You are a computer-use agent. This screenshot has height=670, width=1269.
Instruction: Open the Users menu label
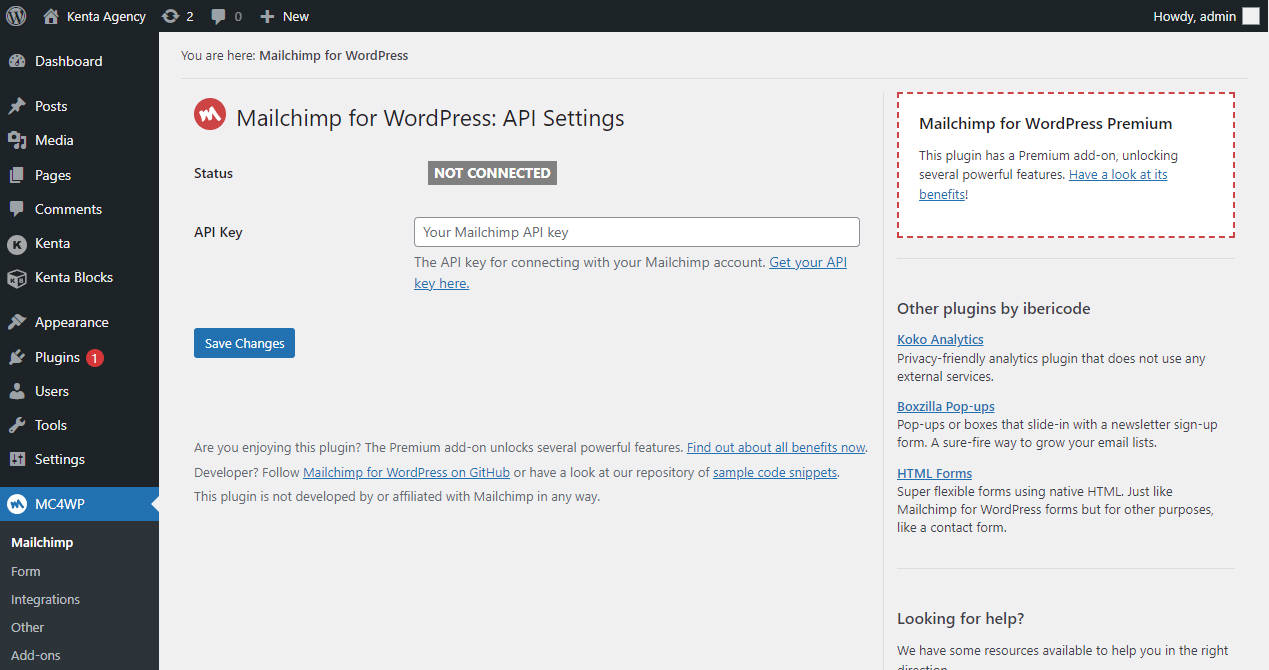click(x=52, y=391)
